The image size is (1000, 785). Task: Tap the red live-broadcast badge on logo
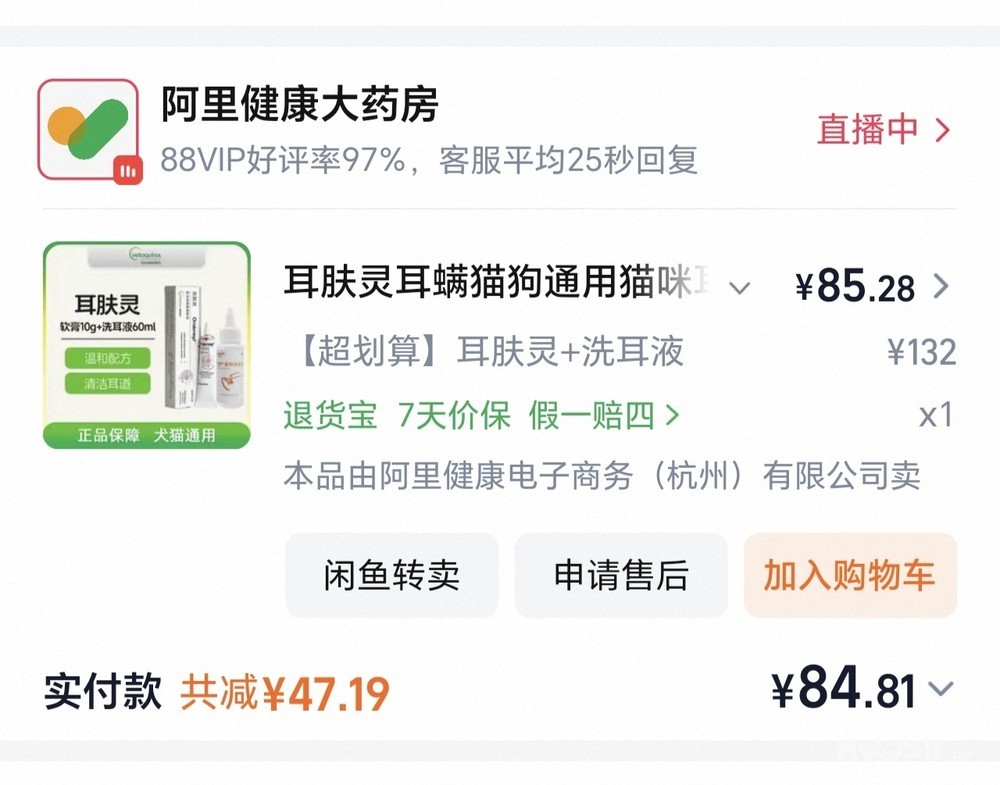coord(126,170)
